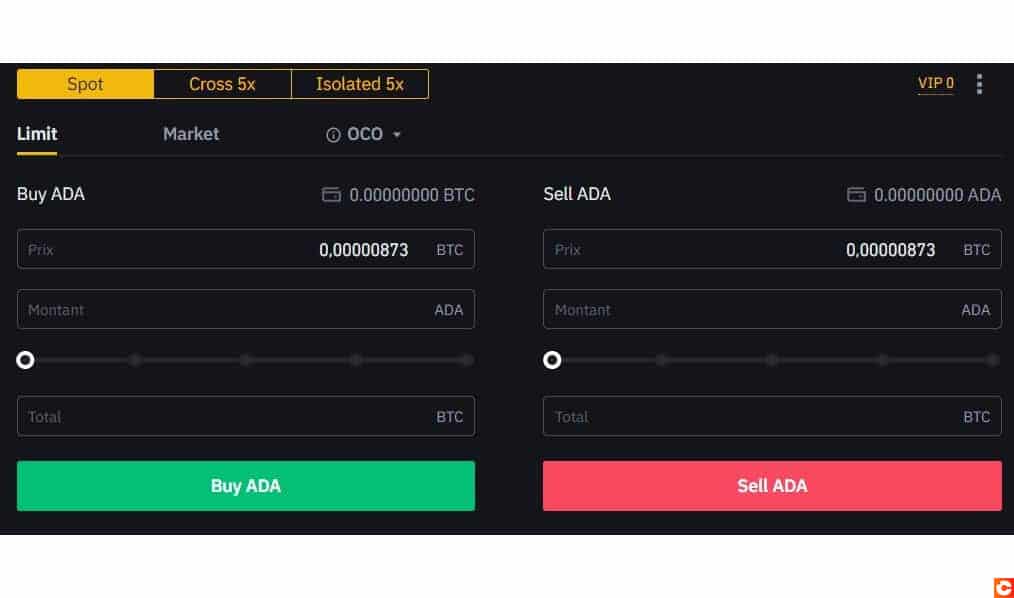This screenshot has width=1014, height=598.
Task: Click the green Buy ADA button
Action: (x=246, y=486)
